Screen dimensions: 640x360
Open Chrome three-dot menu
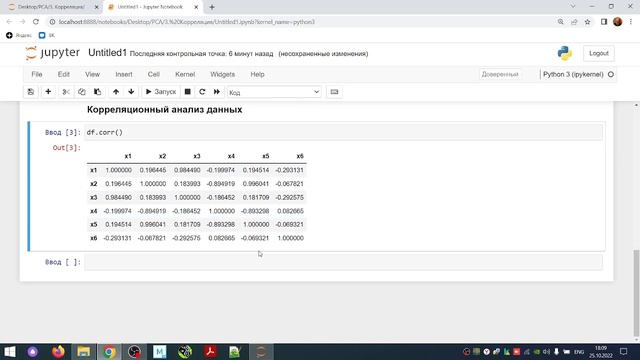click(x=631, y=22)
